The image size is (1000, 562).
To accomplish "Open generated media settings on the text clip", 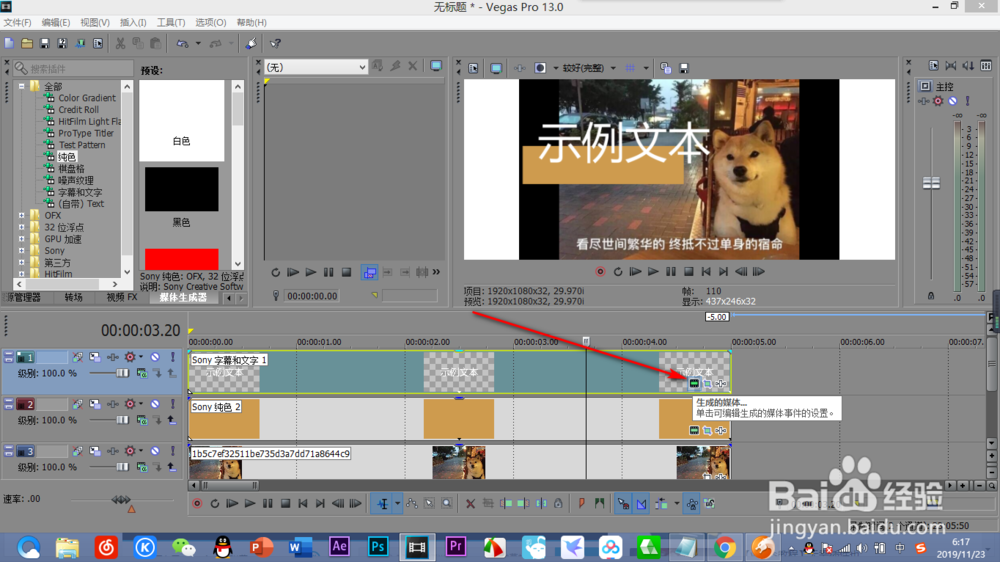I will [x=694, y=383].
